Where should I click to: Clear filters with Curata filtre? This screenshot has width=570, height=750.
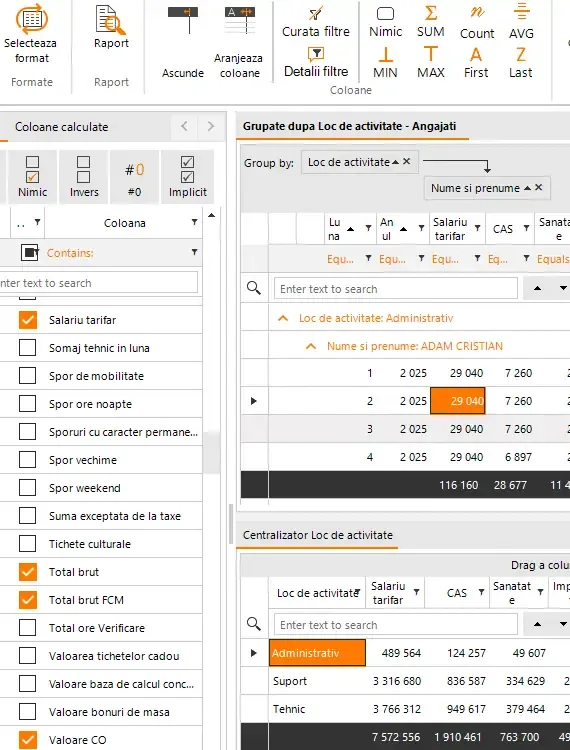[x=316, y=22]
